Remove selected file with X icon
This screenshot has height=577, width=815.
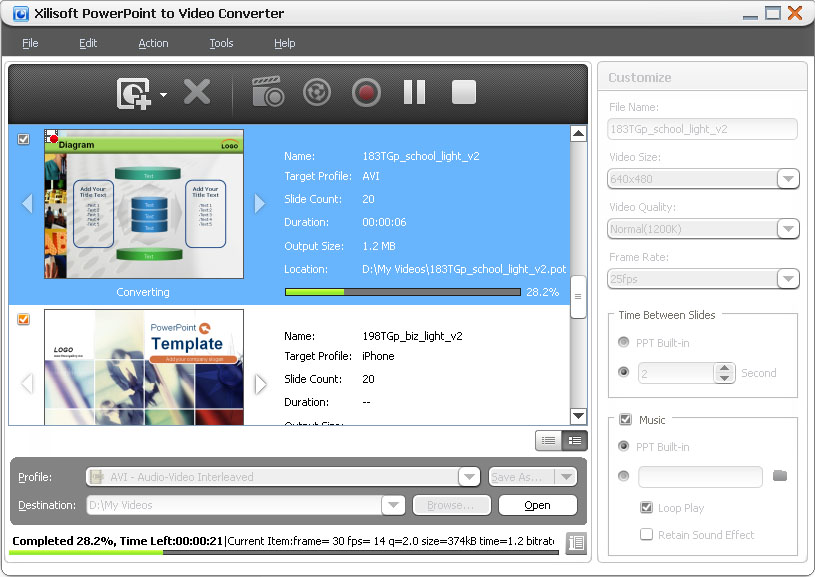pos(197,93)
